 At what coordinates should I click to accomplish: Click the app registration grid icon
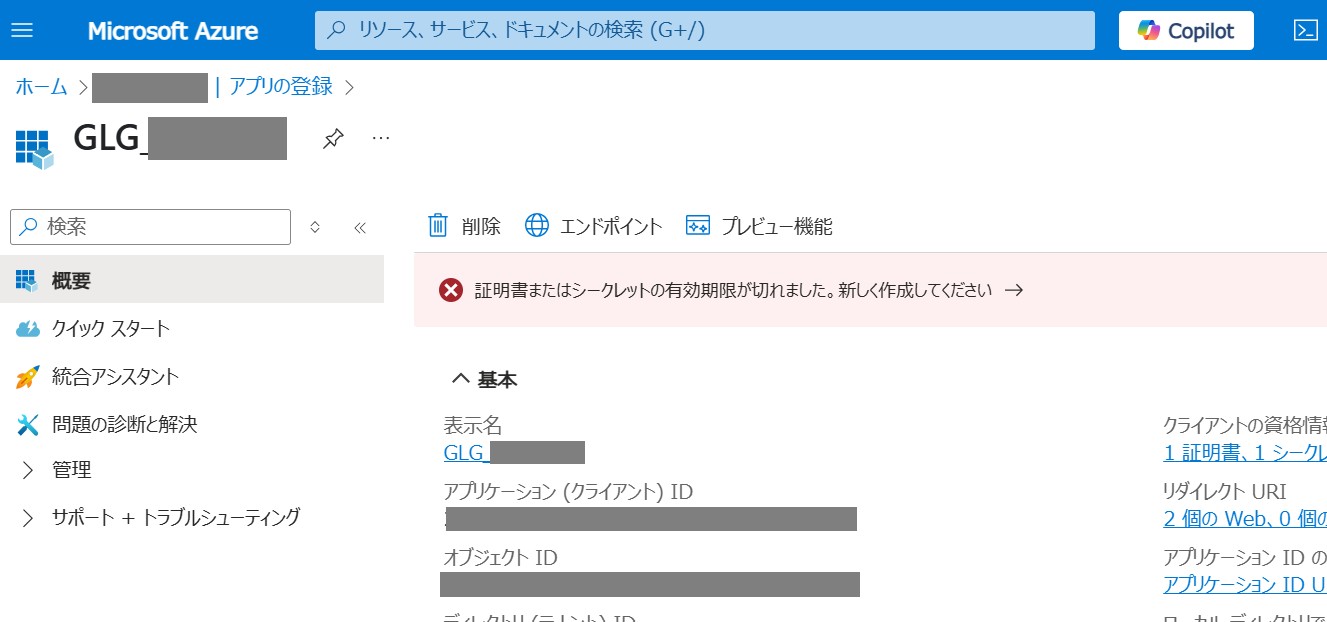click(x=34, y=148)
